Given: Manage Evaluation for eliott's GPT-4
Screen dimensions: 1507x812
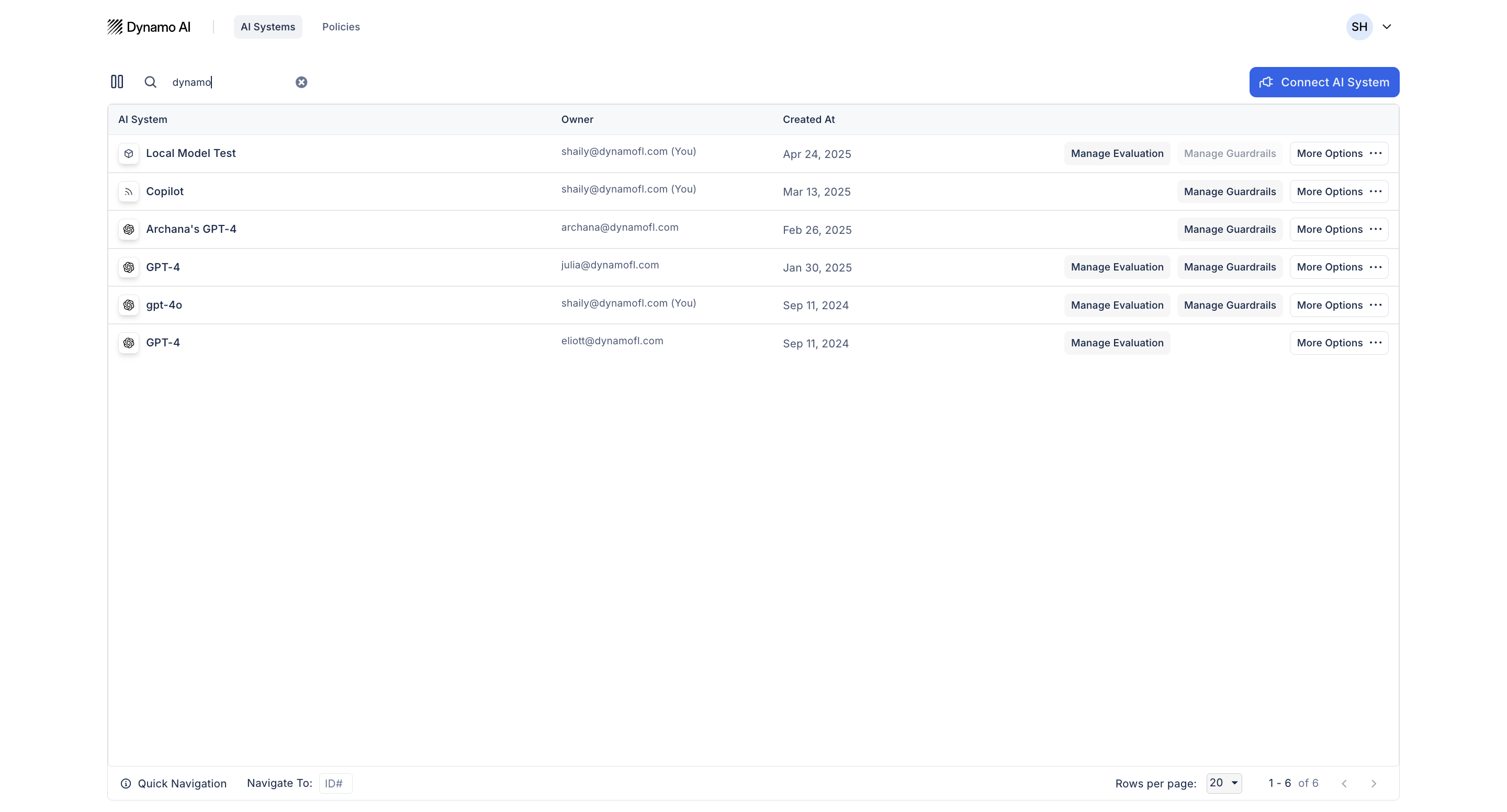Looking at the screenshot, I should [1117, 343].
